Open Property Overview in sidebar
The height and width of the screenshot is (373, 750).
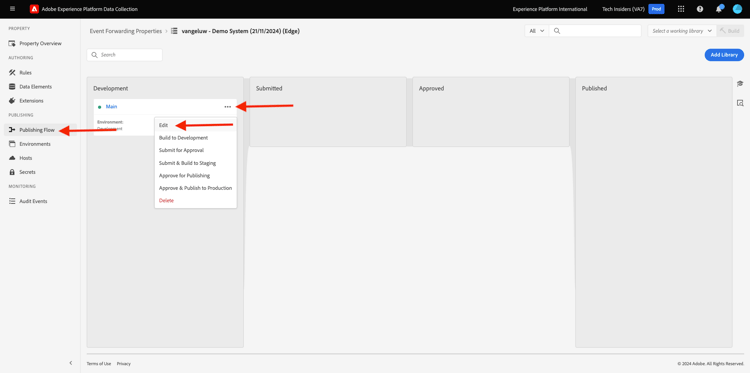coord(40,44)
